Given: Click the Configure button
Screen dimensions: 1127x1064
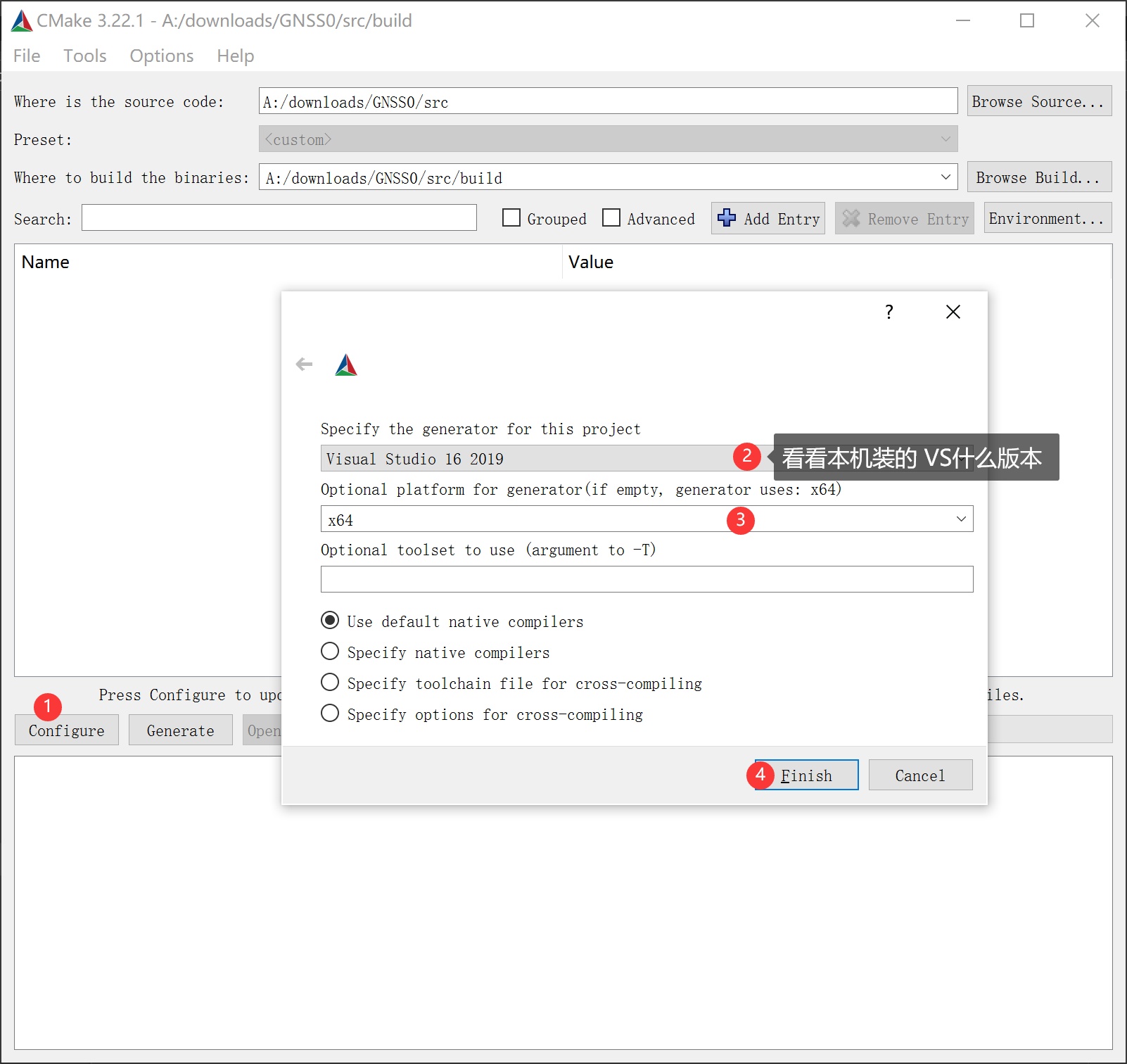Looking at the screenshot, I should 67,730.
